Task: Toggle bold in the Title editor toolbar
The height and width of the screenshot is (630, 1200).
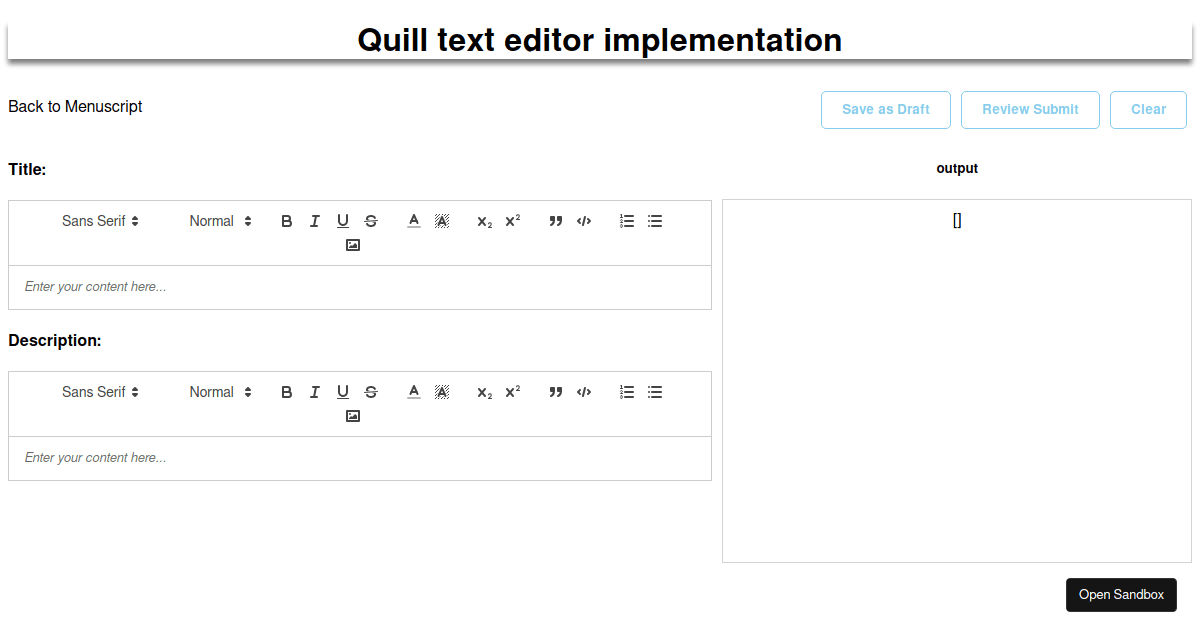Action: point(287,221)
